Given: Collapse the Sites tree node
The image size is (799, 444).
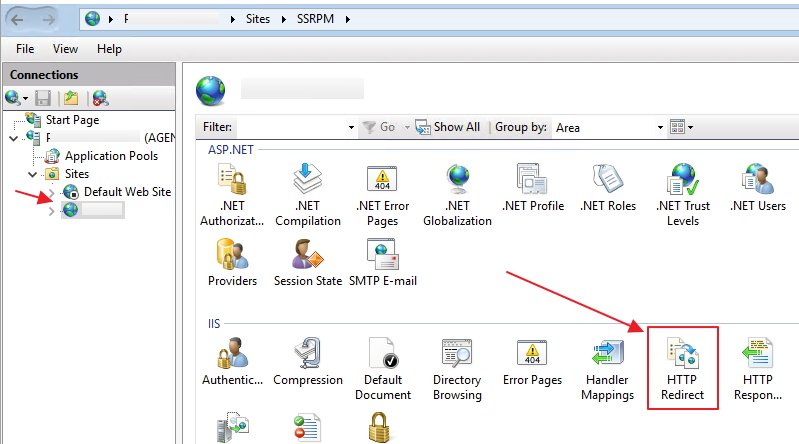Looking at the screenshot, I should pos(33,174).
